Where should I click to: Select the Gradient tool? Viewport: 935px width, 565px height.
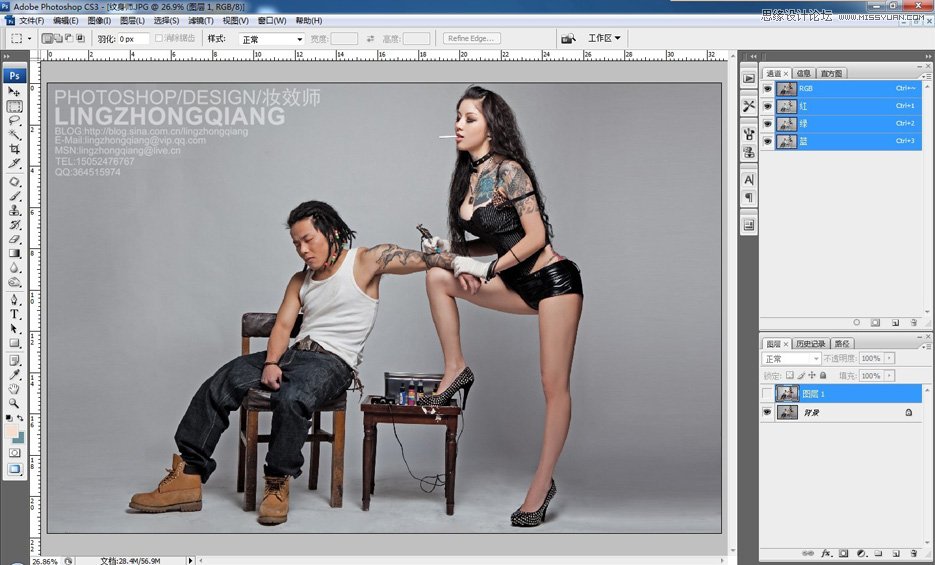coord(14,253)
